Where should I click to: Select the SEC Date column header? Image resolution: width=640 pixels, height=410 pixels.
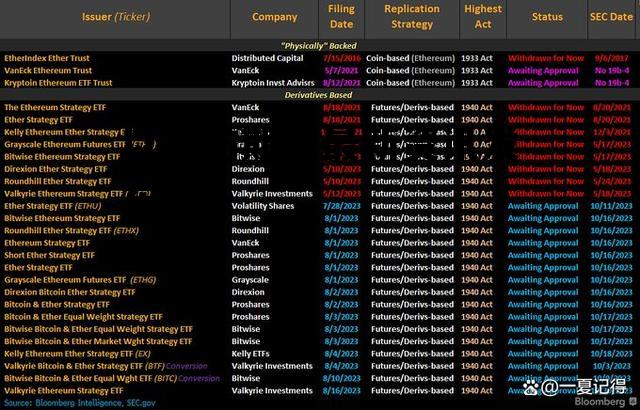[x=611, y=17]
